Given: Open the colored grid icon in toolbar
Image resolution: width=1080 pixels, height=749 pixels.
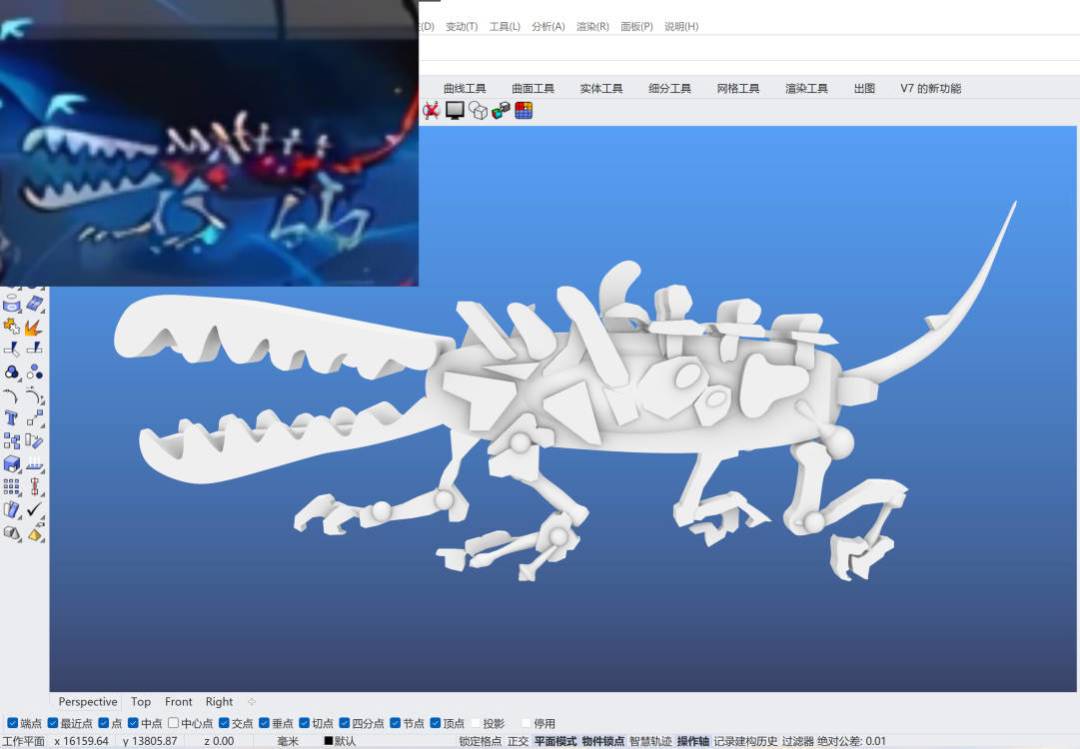Looking at the screenshot, I should 523,110.
